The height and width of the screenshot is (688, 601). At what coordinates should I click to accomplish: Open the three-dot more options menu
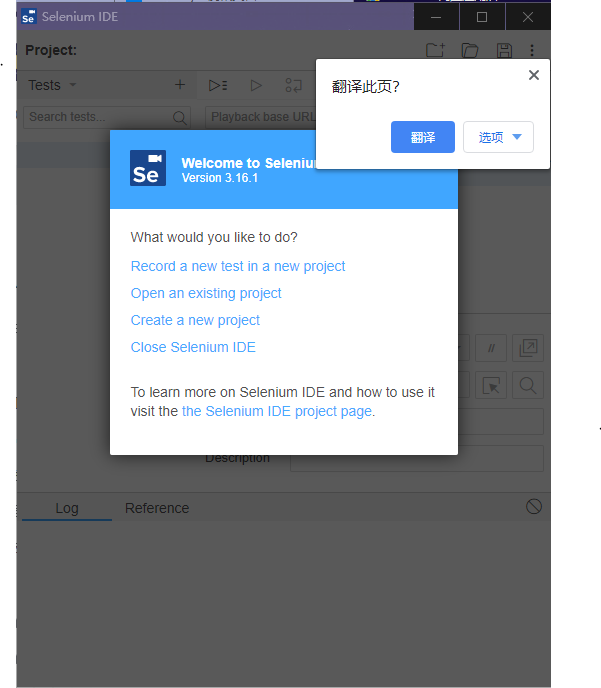532,50
